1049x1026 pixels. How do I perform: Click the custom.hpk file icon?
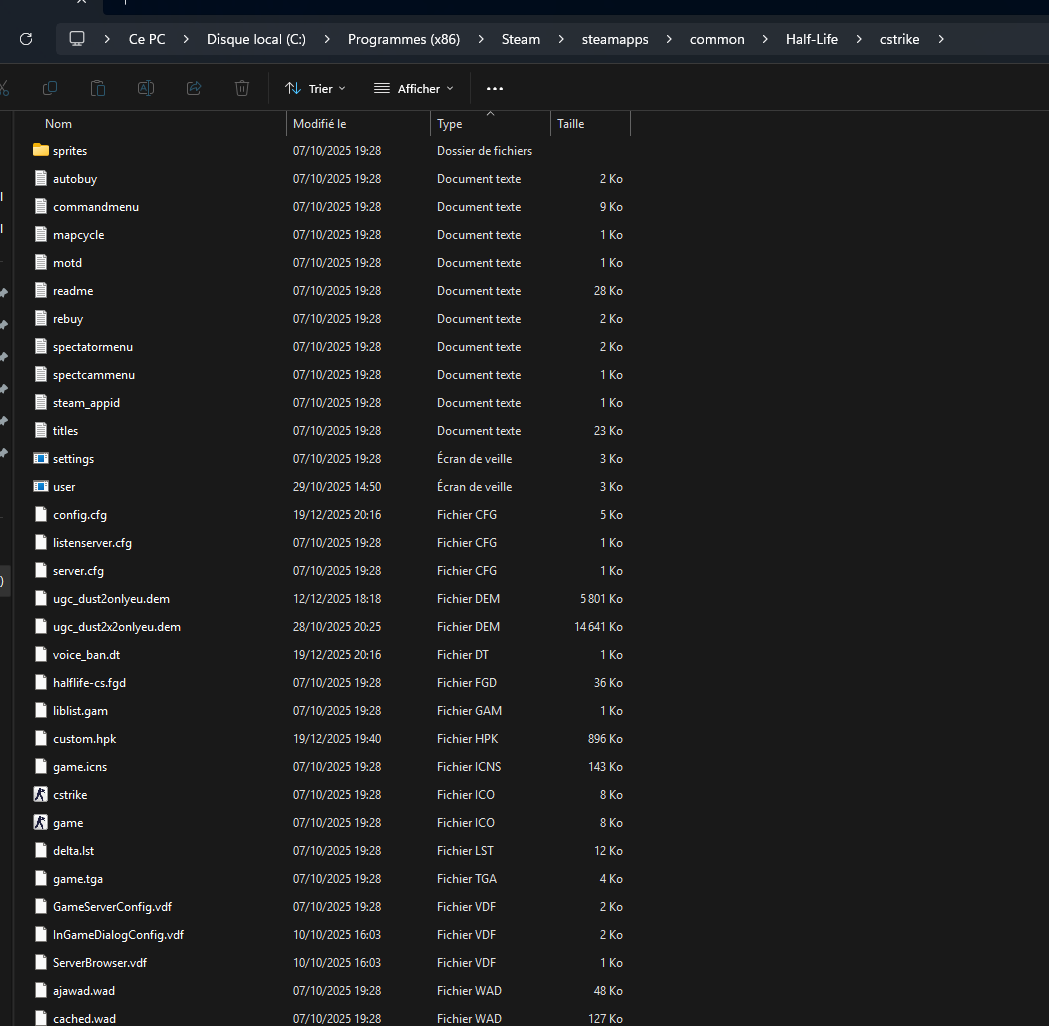pos(41,738)
